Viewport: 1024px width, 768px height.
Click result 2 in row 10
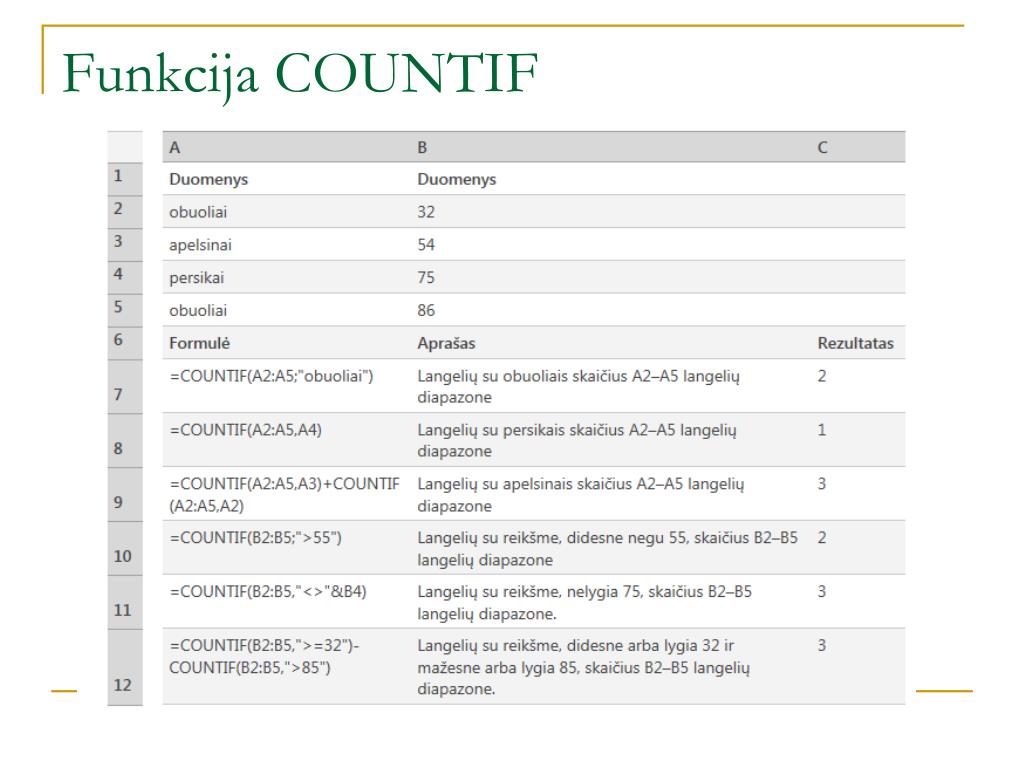pyautogui.click(x=822, y=538)
